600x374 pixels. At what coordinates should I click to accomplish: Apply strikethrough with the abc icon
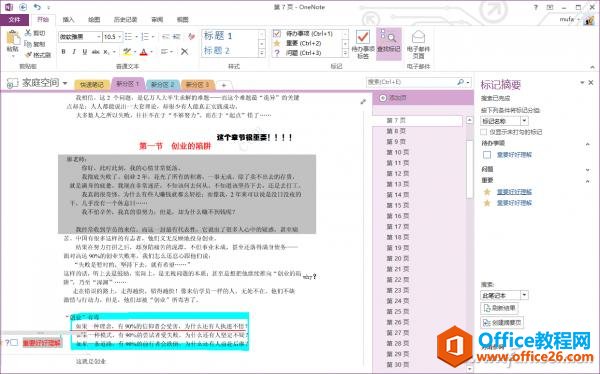96,52
